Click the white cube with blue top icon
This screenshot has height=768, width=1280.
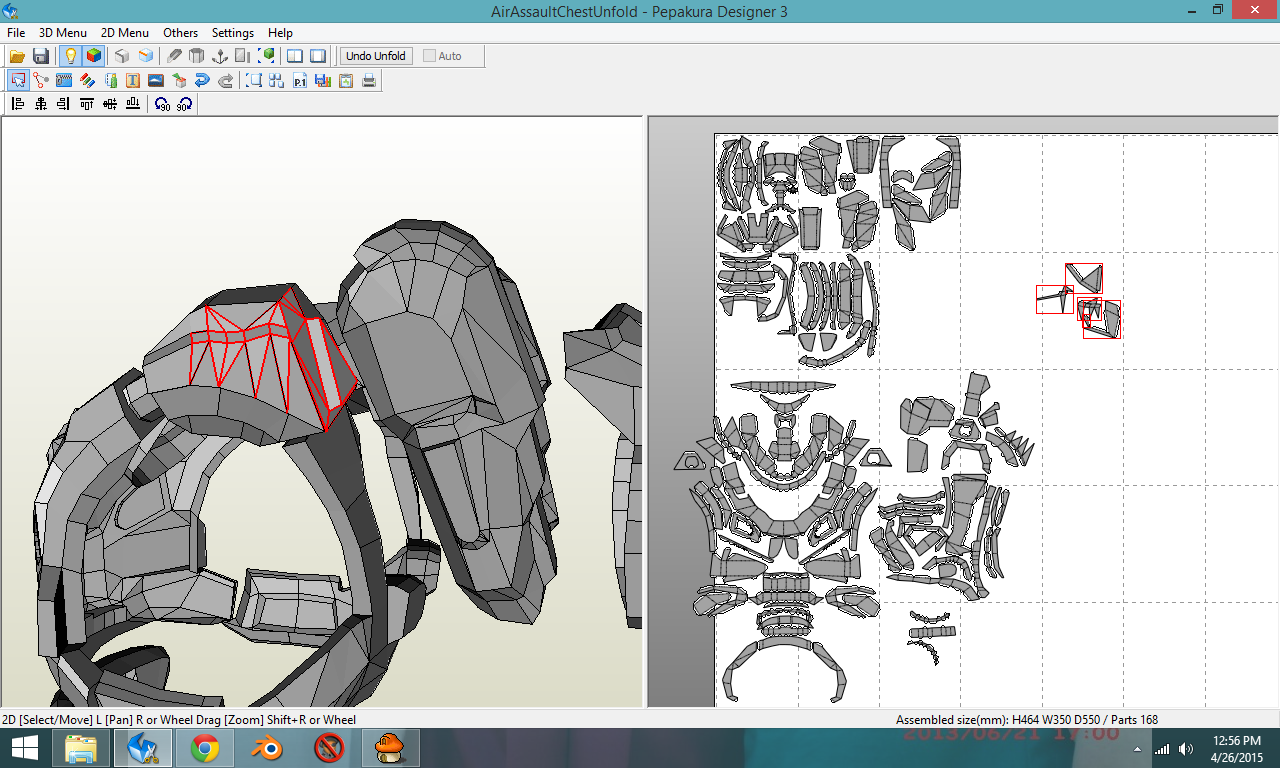(146, 56)
